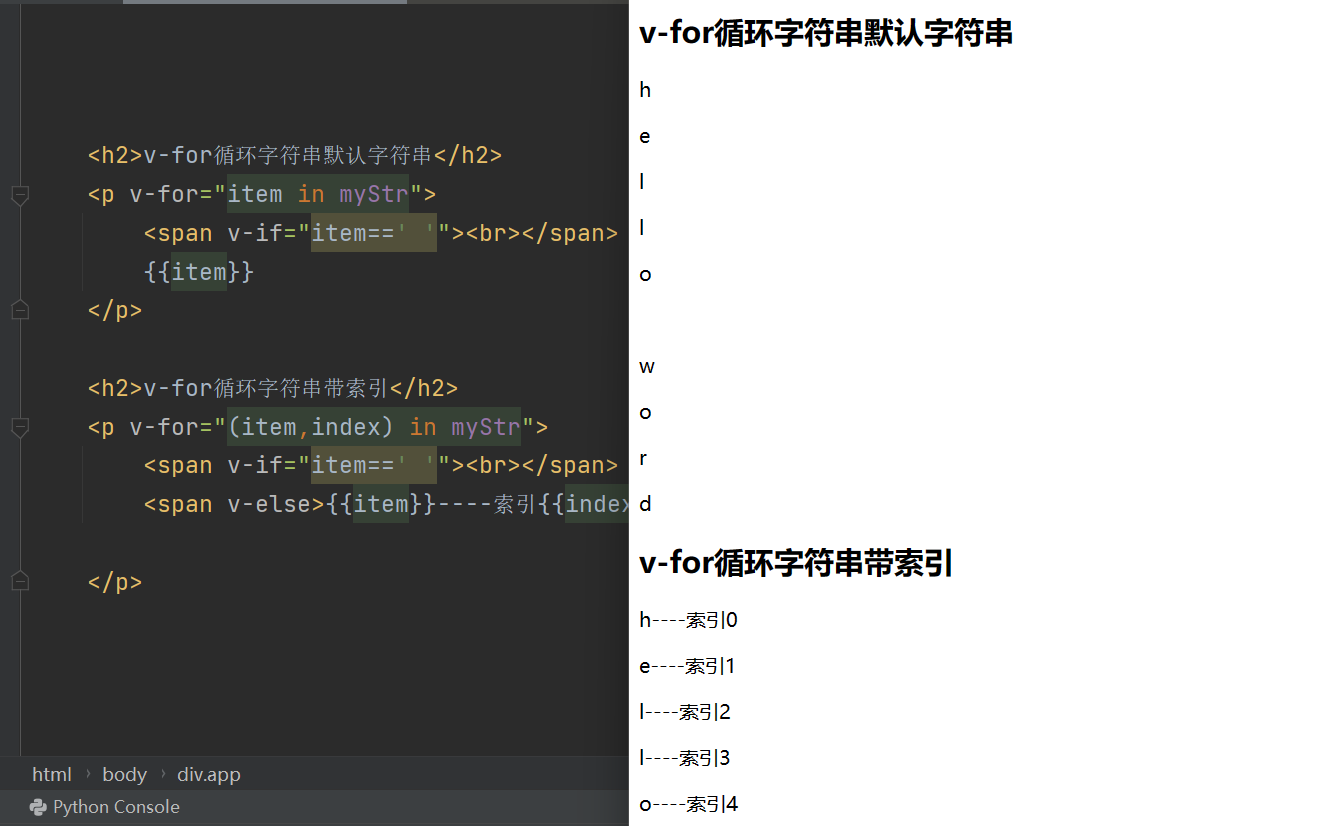Select the body breadcrumb
The height and width of the screenshot is (826, 1321).
point(124,775)
